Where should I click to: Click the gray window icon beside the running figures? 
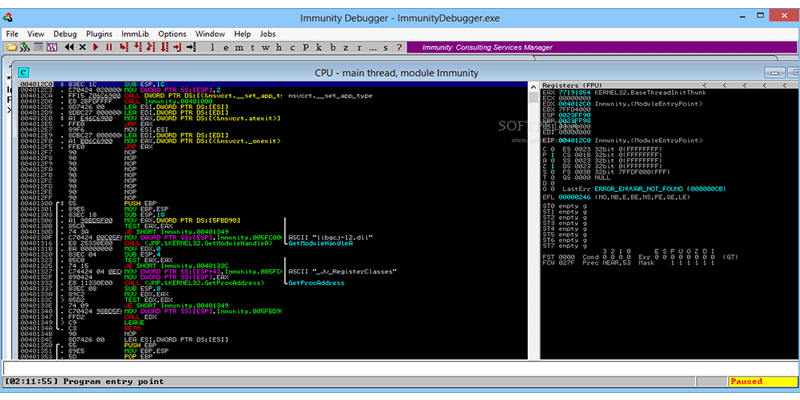(38, 47)
